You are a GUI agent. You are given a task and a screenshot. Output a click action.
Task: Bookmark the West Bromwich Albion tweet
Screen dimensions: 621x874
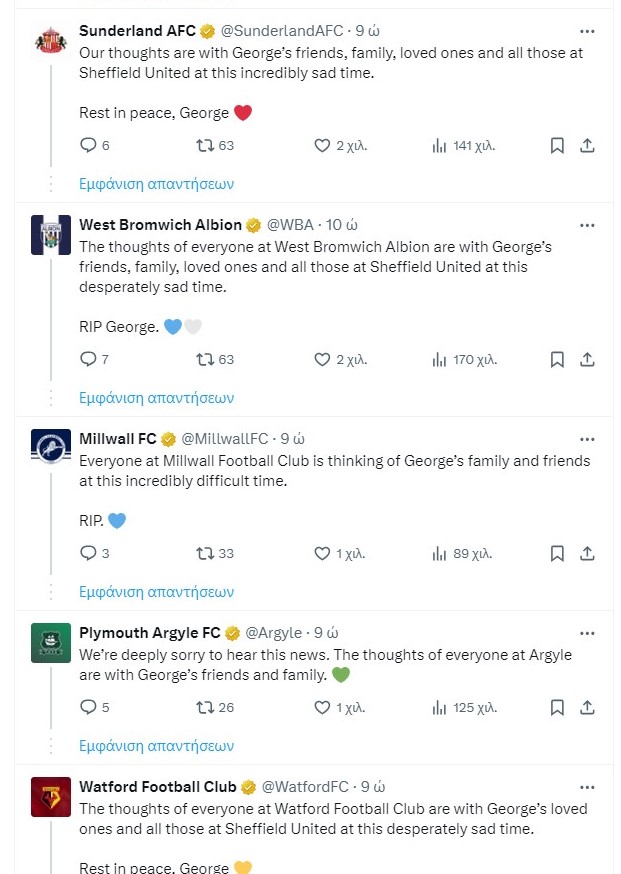tap(557, 360)
